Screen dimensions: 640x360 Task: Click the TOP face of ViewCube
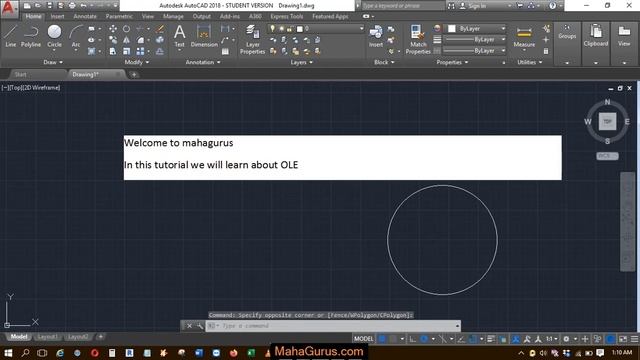click(607, 122)
